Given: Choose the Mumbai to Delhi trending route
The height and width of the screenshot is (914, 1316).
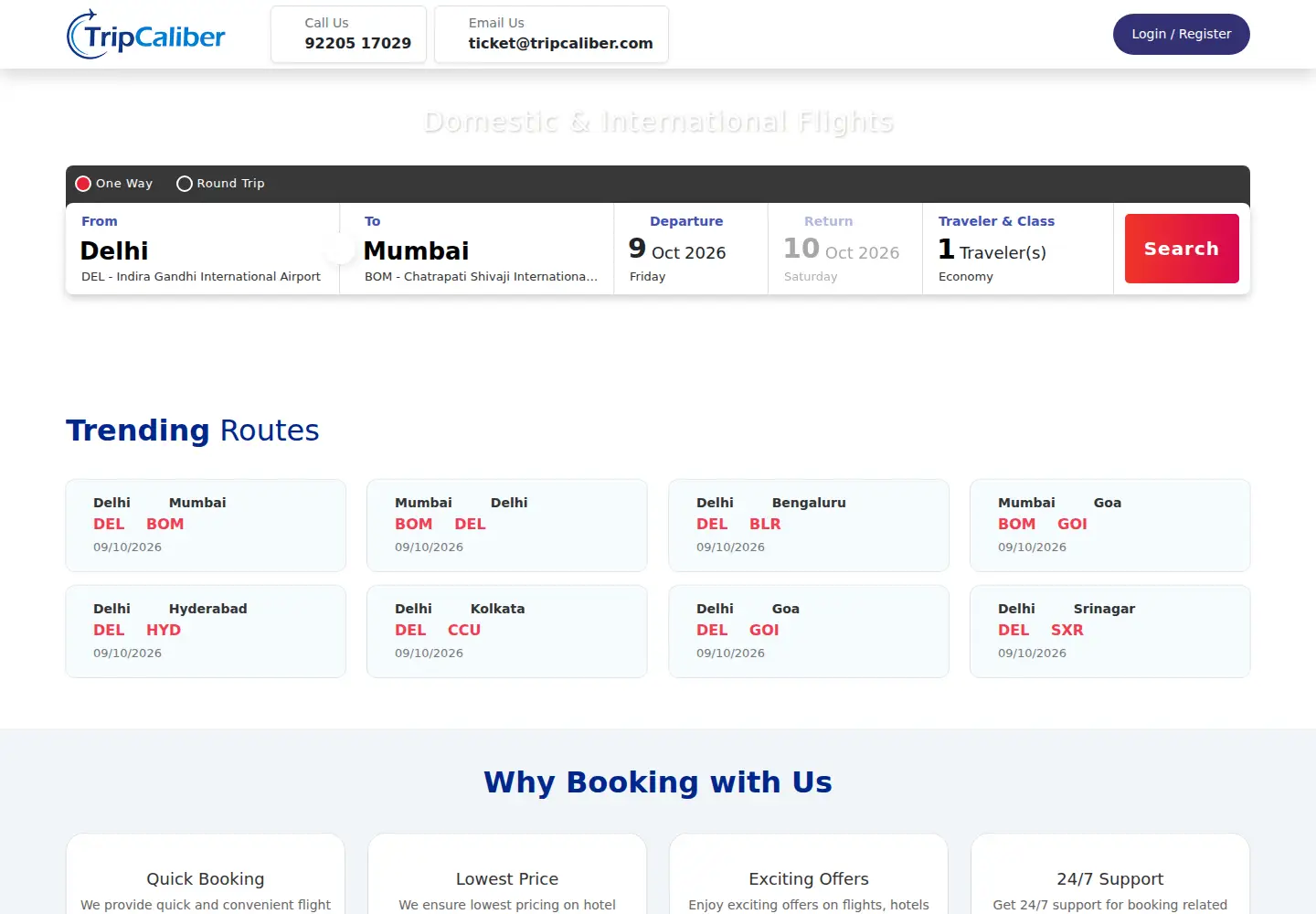Looking at the screenshot, I should [507, 526].
